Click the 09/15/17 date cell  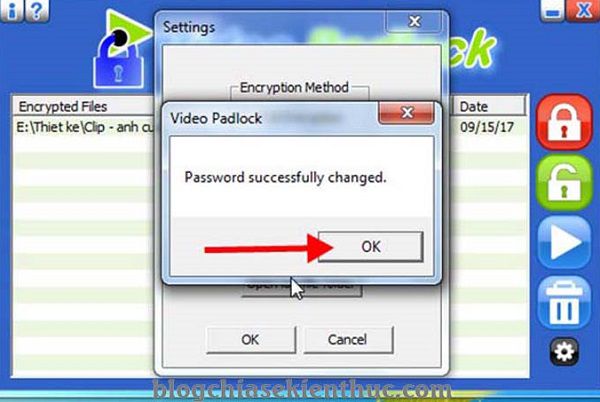487,127
